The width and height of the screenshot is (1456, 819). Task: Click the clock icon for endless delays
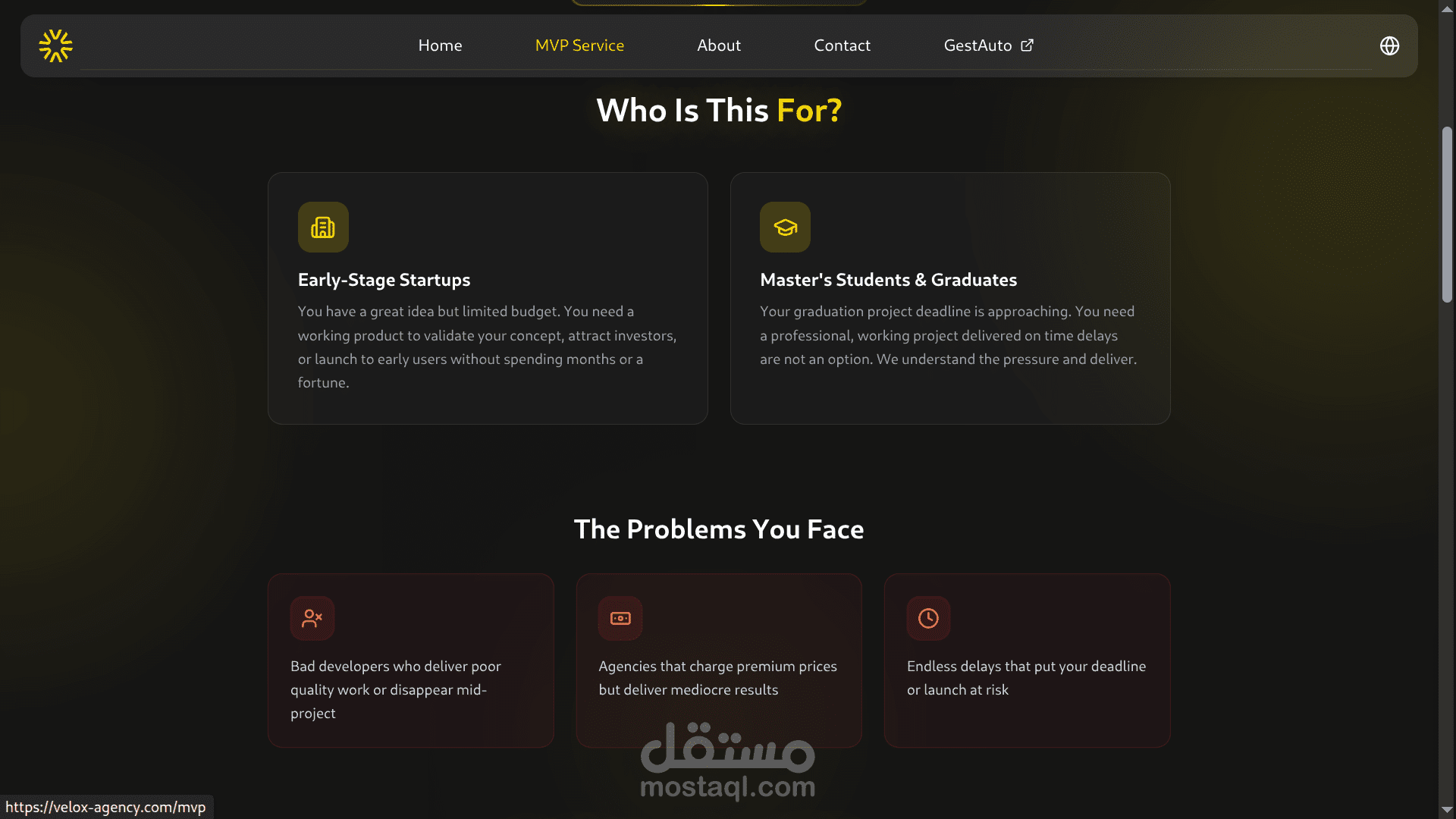click(928, 618)
